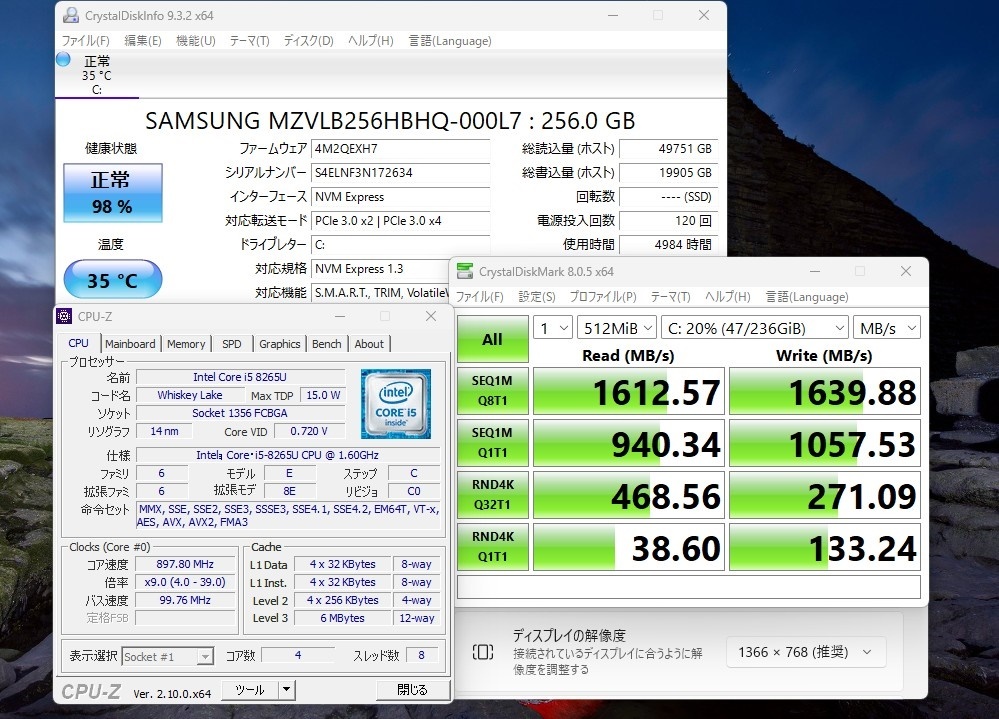Open 言語(Language) menu in CrystalDiskInfo
Screen dimensions: 999x719
point(450,41)
